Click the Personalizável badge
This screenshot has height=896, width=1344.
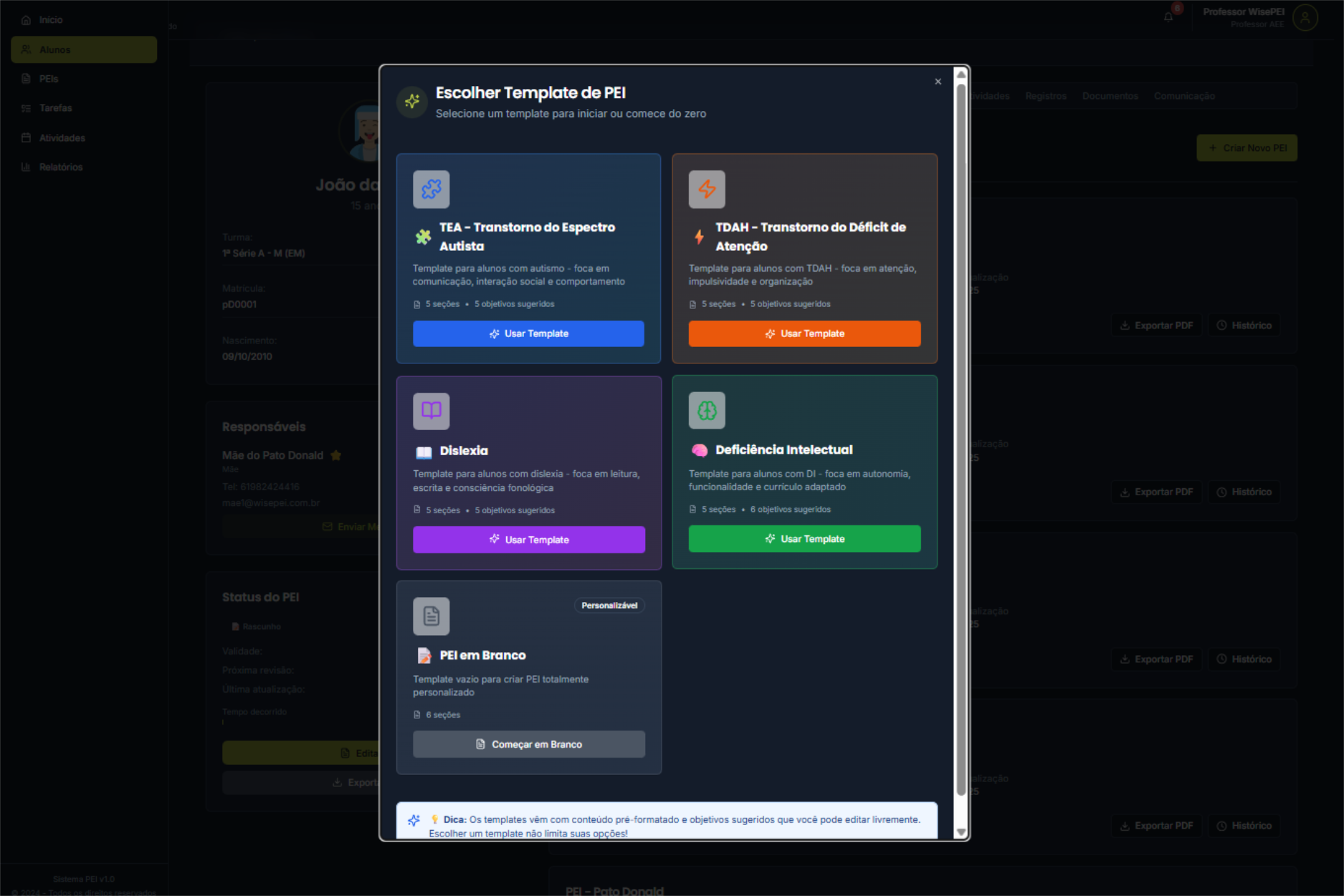point(609,606)
